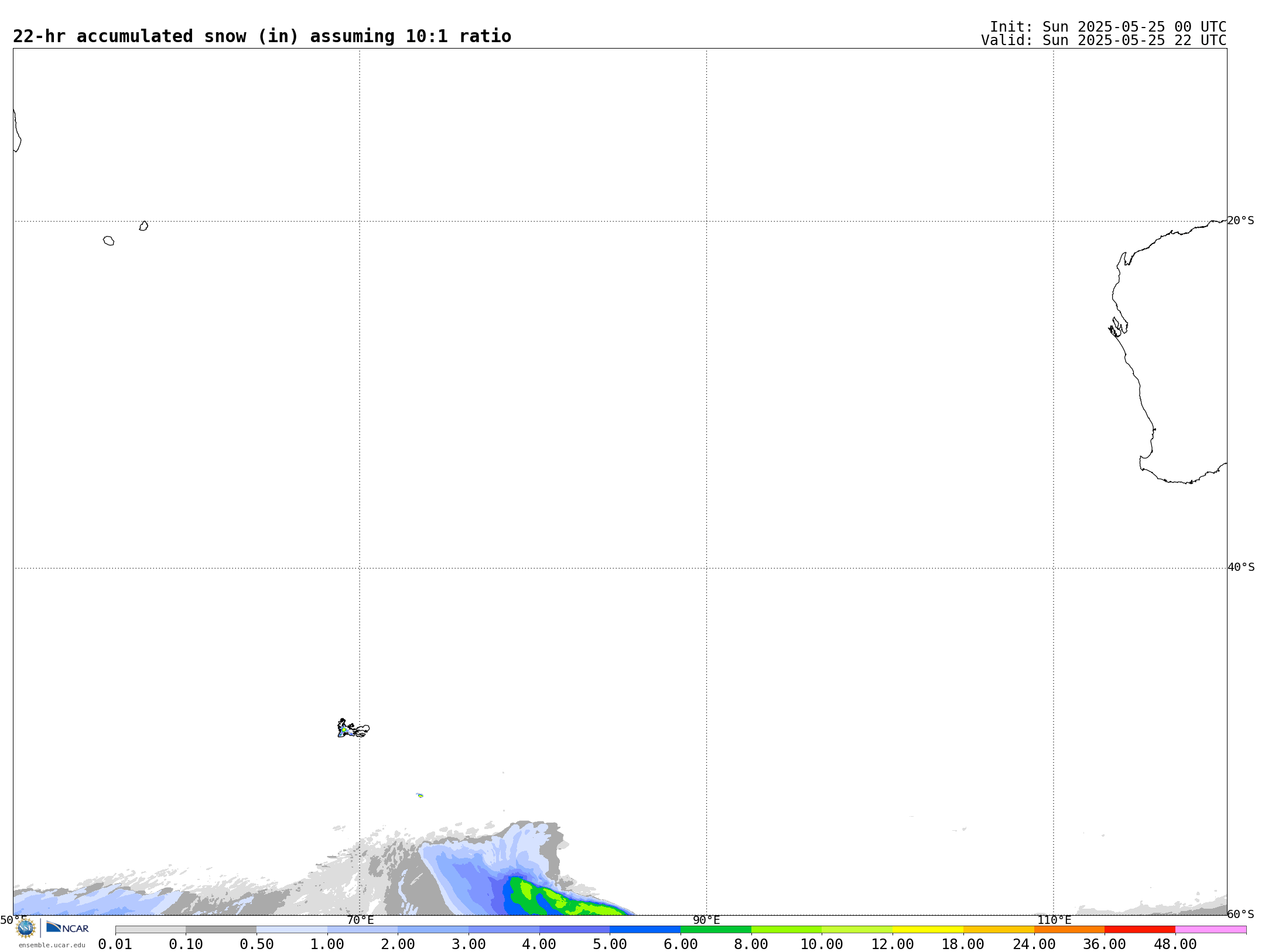Click the 70°E longitude label

tap(360, 920)
